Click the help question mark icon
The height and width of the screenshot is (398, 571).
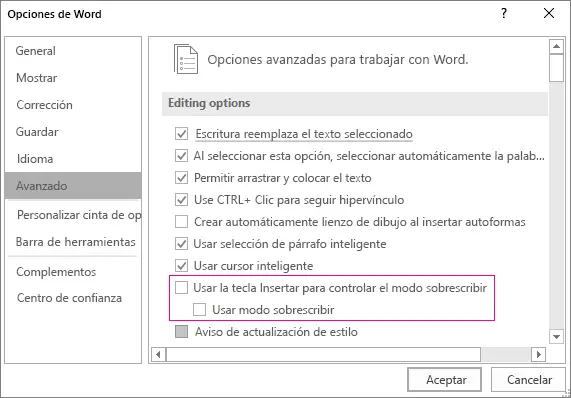pos(504,13)
